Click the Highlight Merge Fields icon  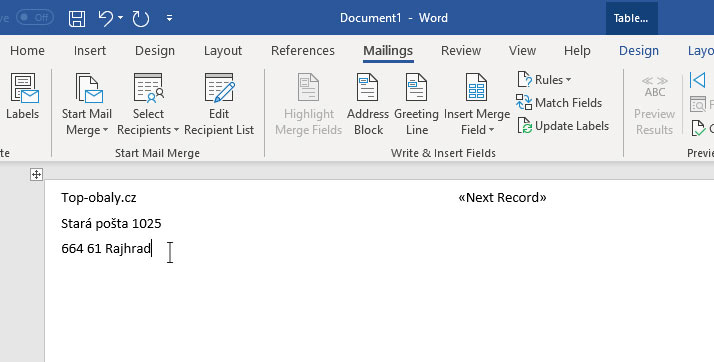point(308,87)
